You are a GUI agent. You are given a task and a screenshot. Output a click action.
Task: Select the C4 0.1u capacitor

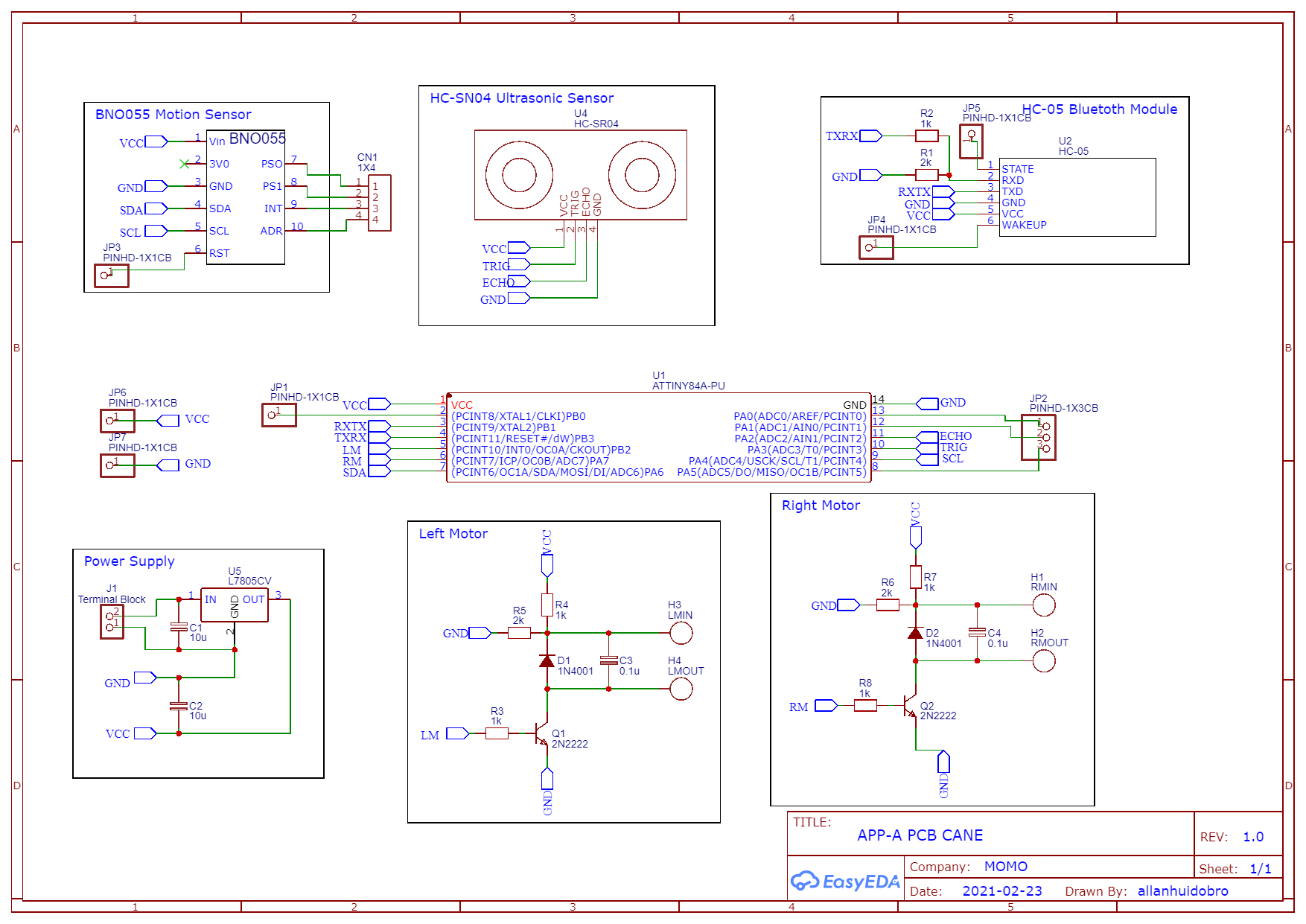977,632
